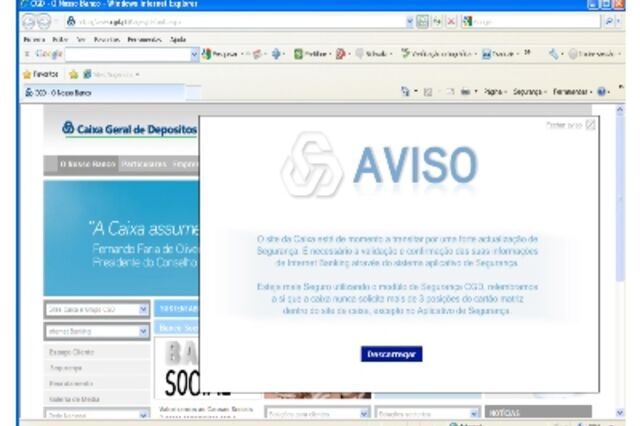Click the spell check toolbar icon

[x=405, y=53]
